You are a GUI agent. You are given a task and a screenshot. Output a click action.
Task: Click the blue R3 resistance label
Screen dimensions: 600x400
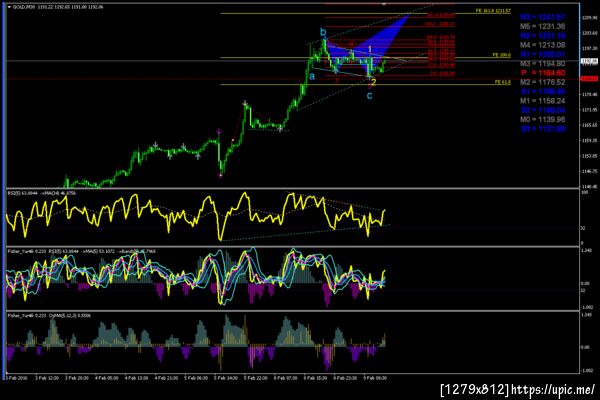[x=542, y=17]
